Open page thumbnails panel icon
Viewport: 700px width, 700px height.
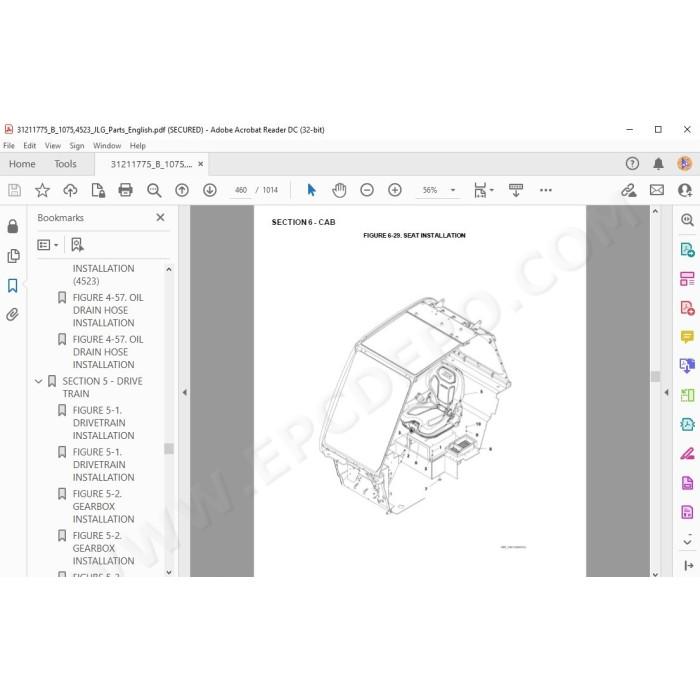coord(13,256)
